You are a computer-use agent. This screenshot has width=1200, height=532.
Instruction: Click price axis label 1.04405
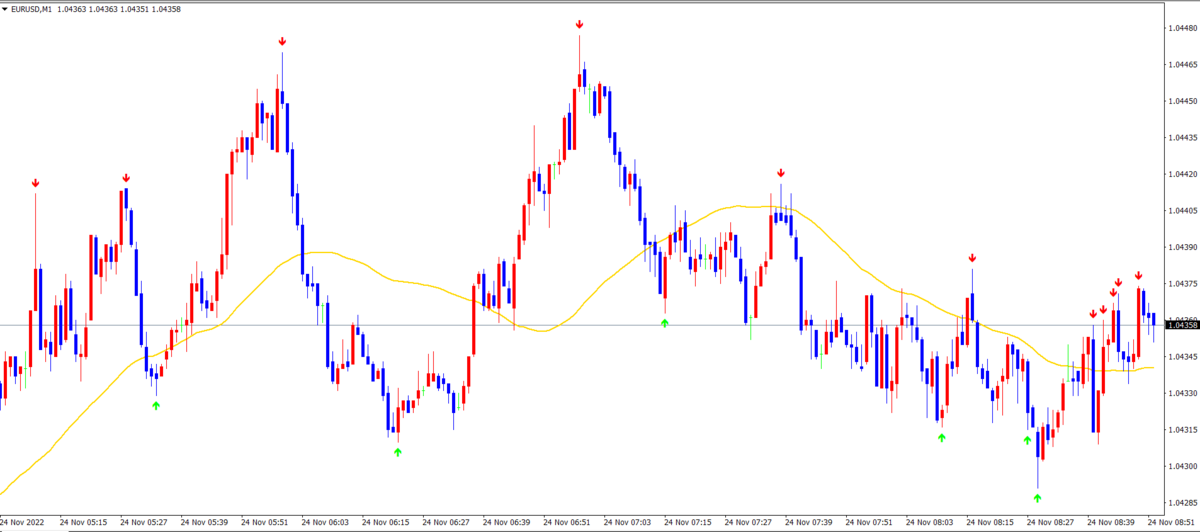(x=1181, y=210)
